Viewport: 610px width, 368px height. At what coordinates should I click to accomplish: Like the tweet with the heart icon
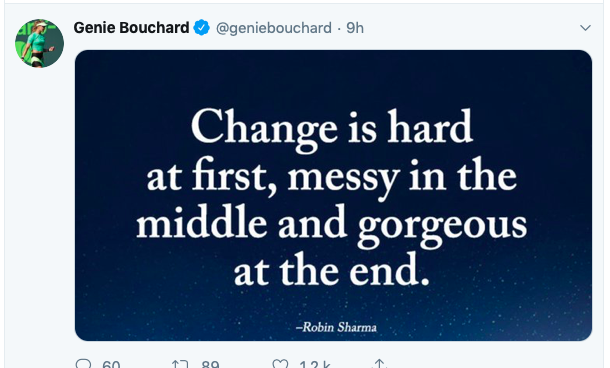(x=280, y=364)
